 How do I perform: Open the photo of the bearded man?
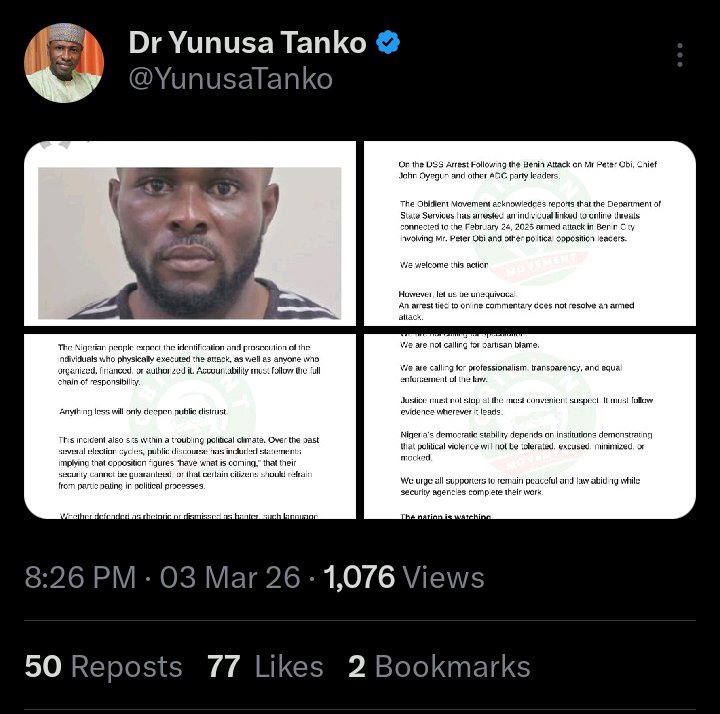(x=190, y=235)
